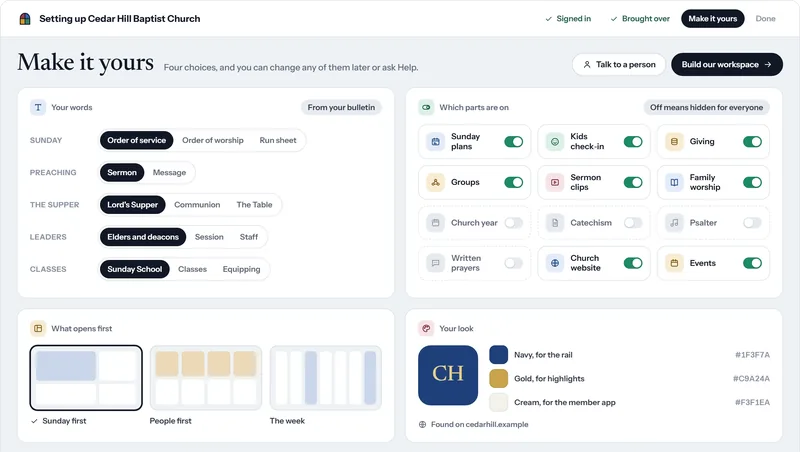800x452 pixels.
Task: Click the Your words T icon
Action: click(x=38, y=108)
